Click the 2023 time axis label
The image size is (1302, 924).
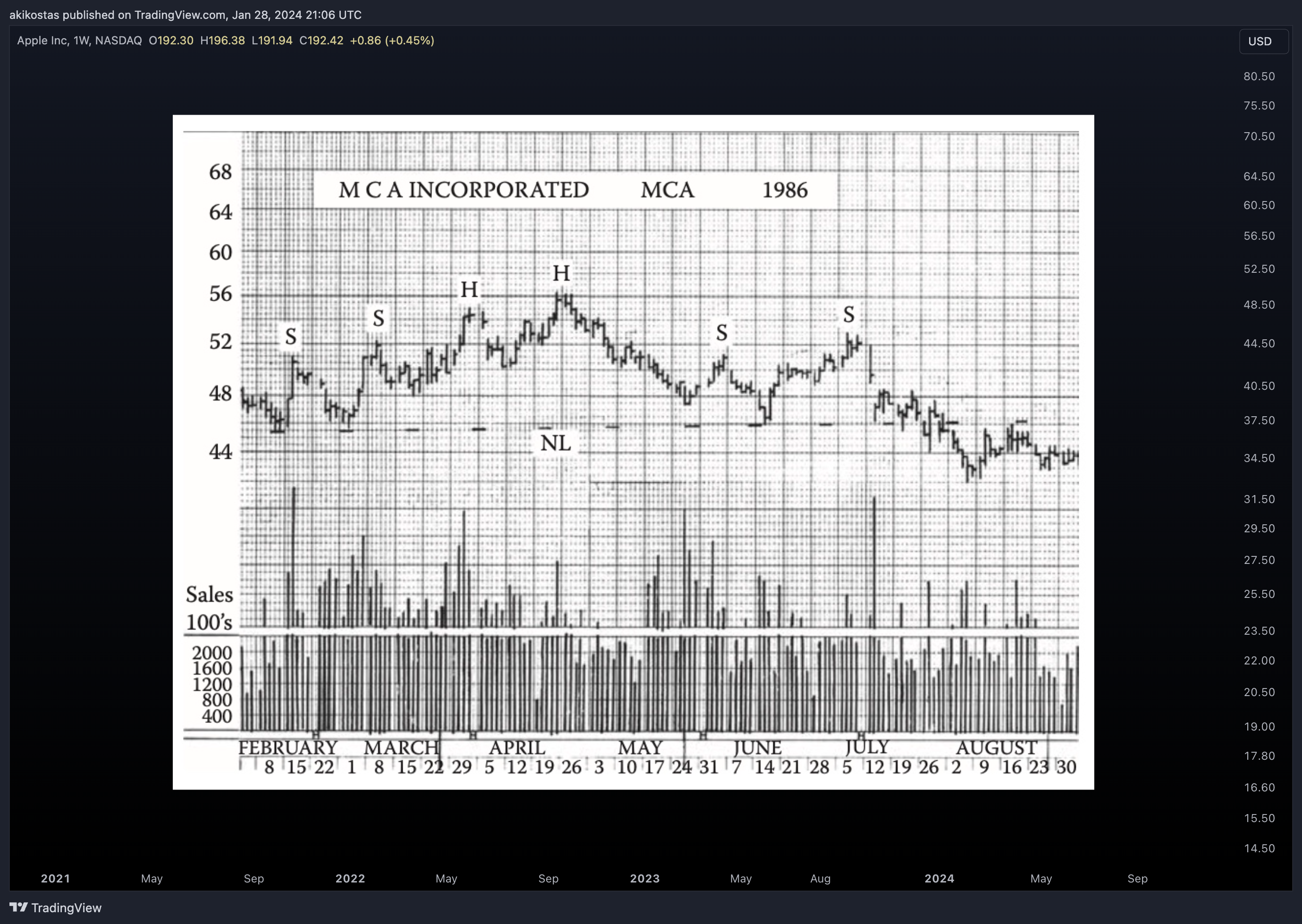(645, 879)
